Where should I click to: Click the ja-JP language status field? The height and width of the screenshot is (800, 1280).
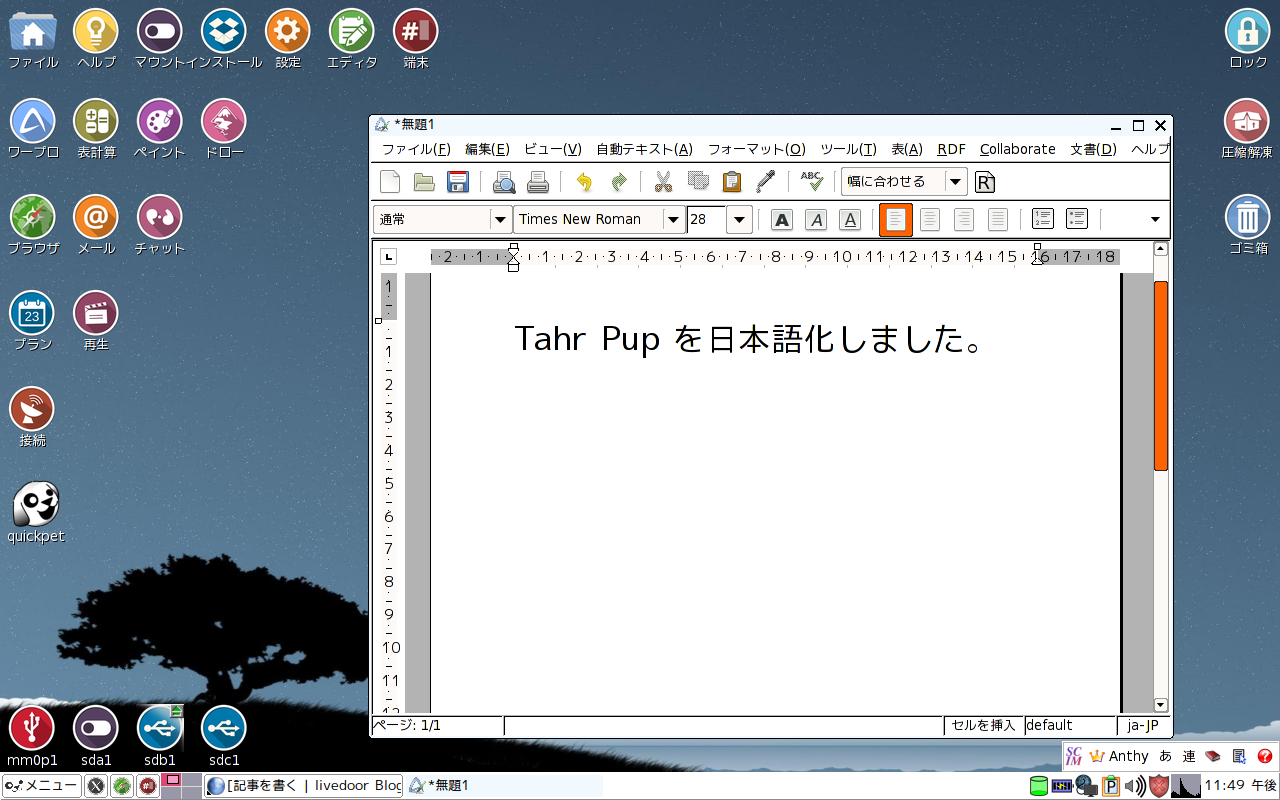(1142, 725)
